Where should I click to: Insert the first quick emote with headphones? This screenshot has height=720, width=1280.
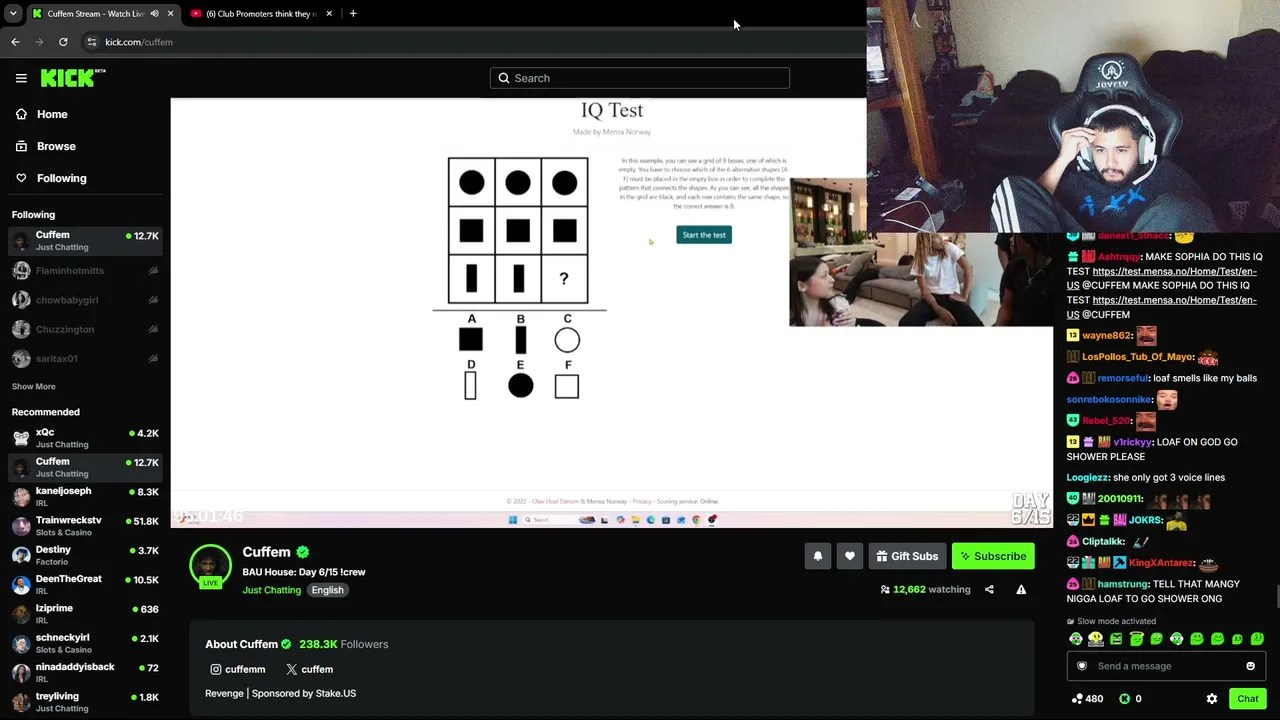[1076, 639]
